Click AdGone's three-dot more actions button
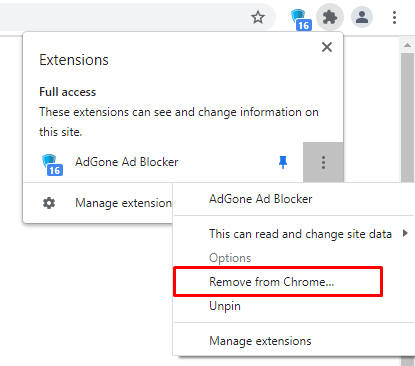This screenshot has height=366, width=415. pos(323,162)
